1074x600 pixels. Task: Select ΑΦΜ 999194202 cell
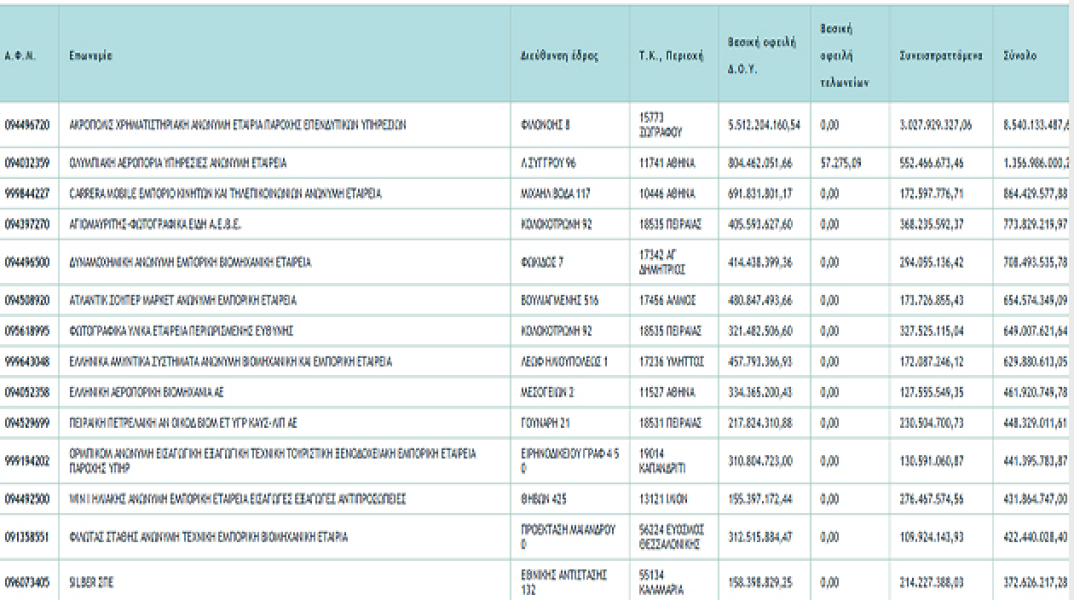click(27, 461)
